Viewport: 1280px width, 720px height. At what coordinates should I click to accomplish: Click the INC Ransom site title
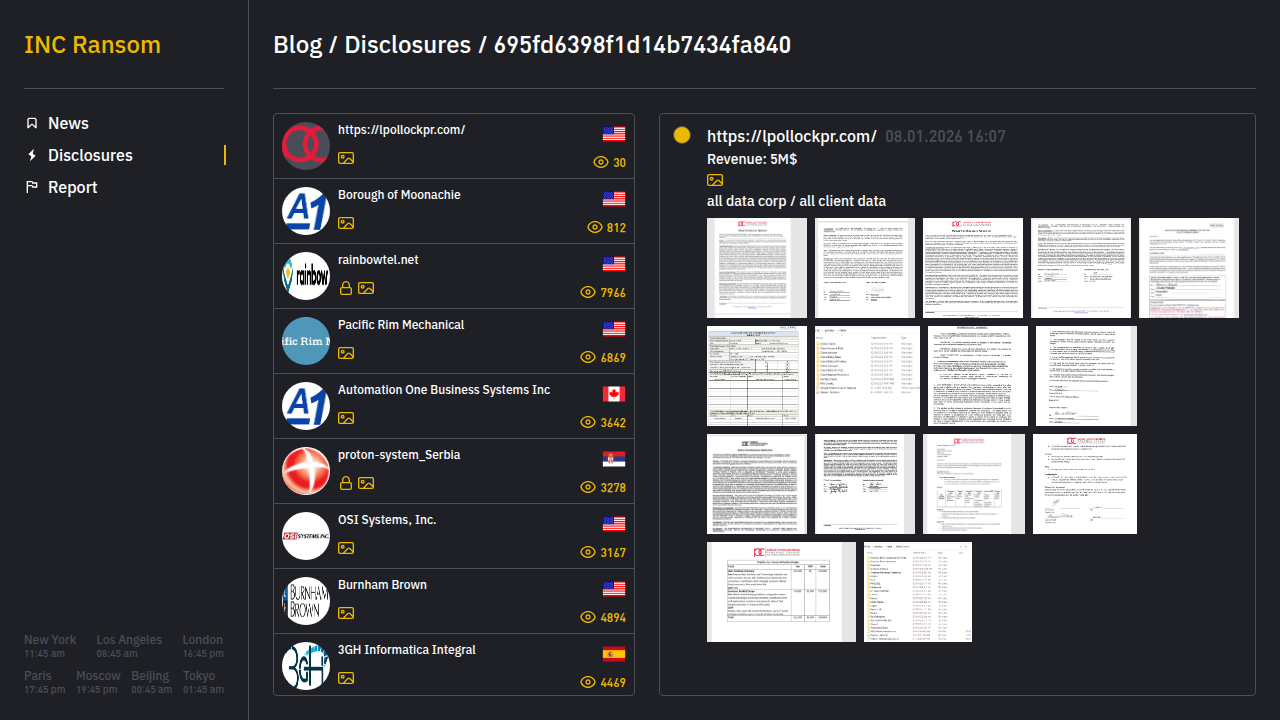[x=92, y=45]
